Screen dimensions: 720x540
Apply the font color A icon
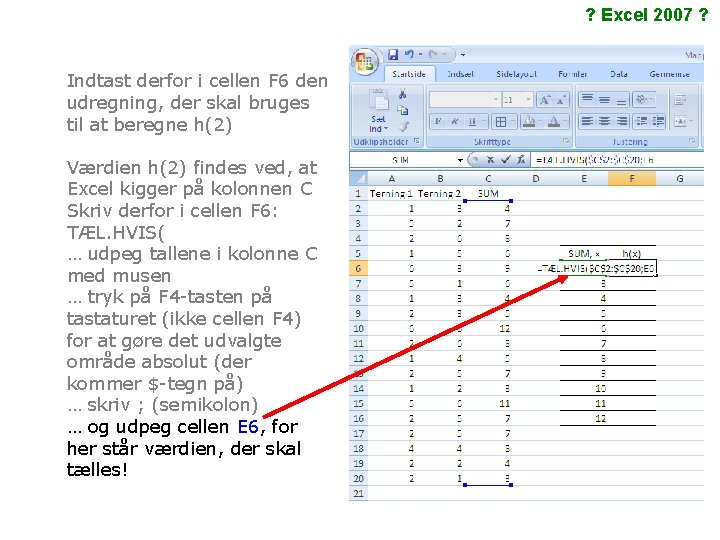click(x=554, y=122)
